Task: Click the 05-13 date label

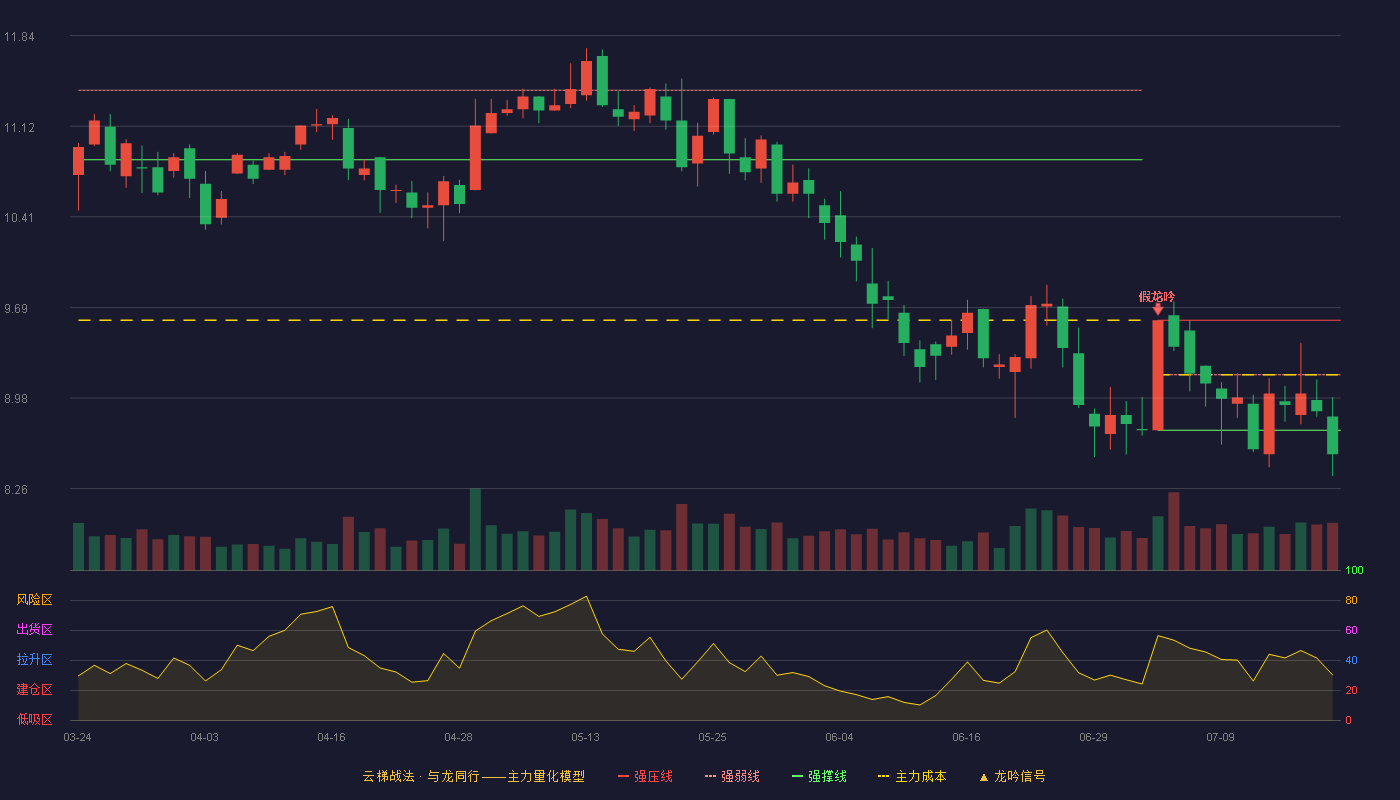Action: pyautogui.click(x=585, y=737)
